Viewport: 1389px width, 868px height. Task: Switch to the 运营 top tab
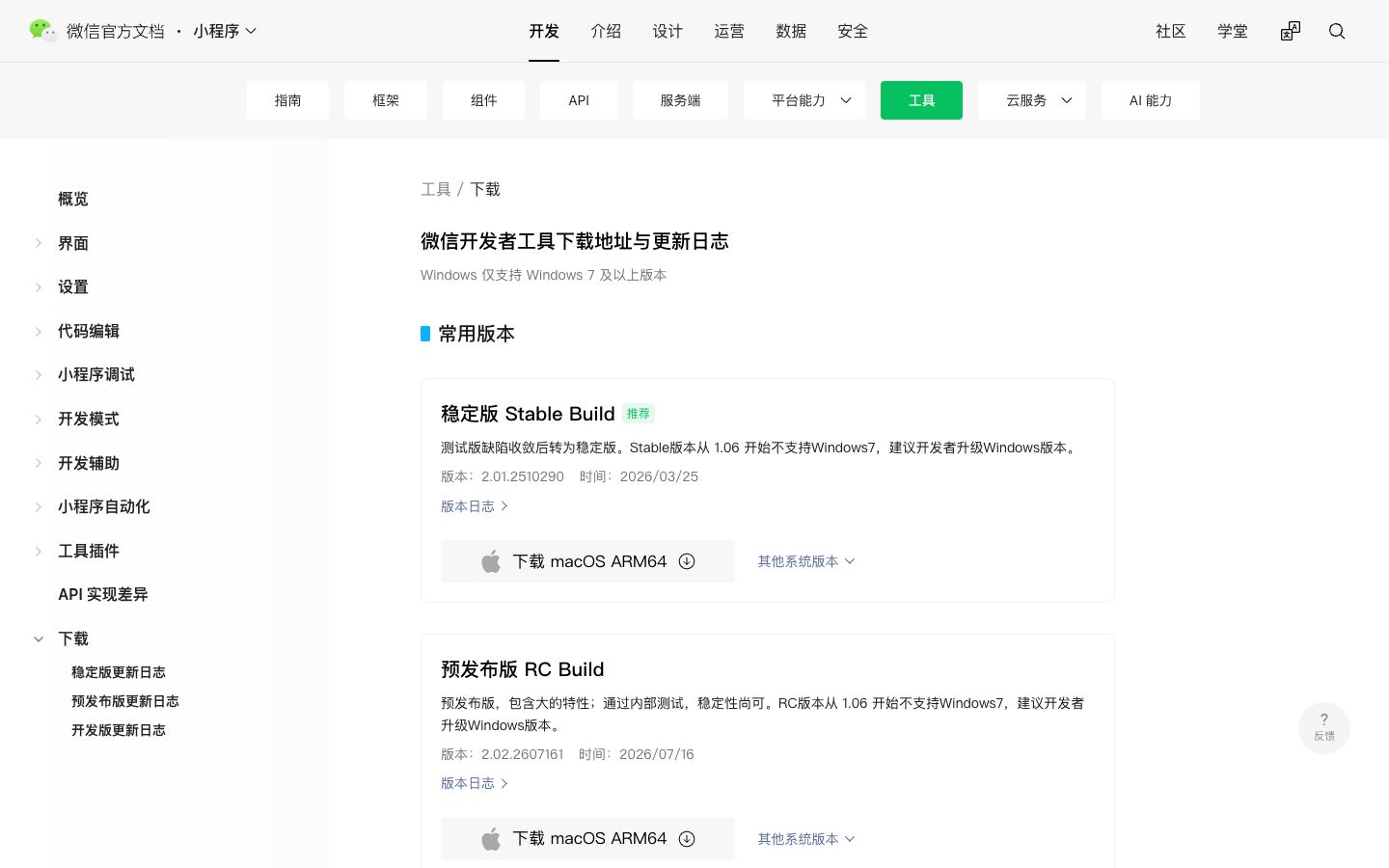[729, 31]
